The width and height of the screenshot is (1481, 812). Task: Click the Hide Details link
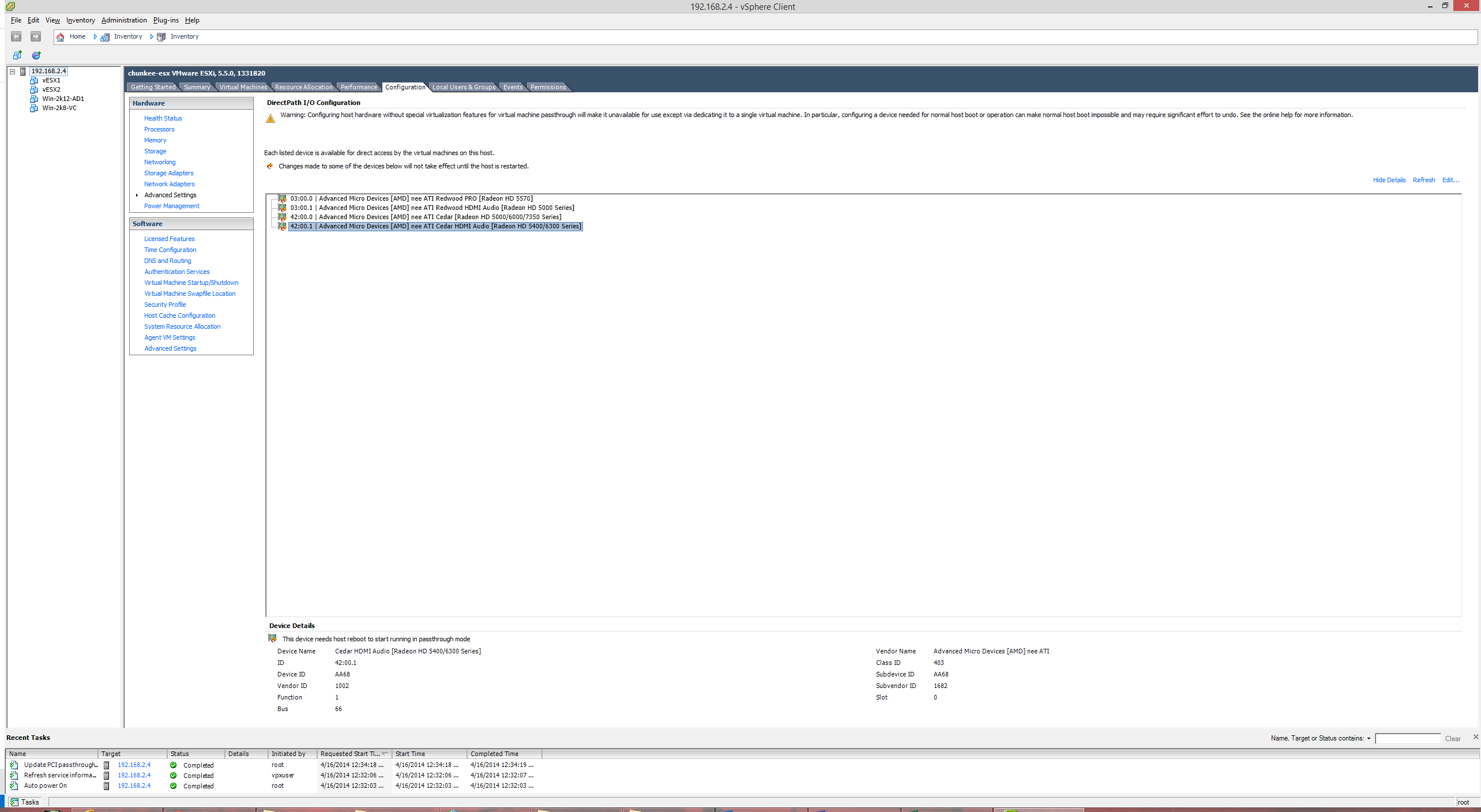[x=1389, y=180]
